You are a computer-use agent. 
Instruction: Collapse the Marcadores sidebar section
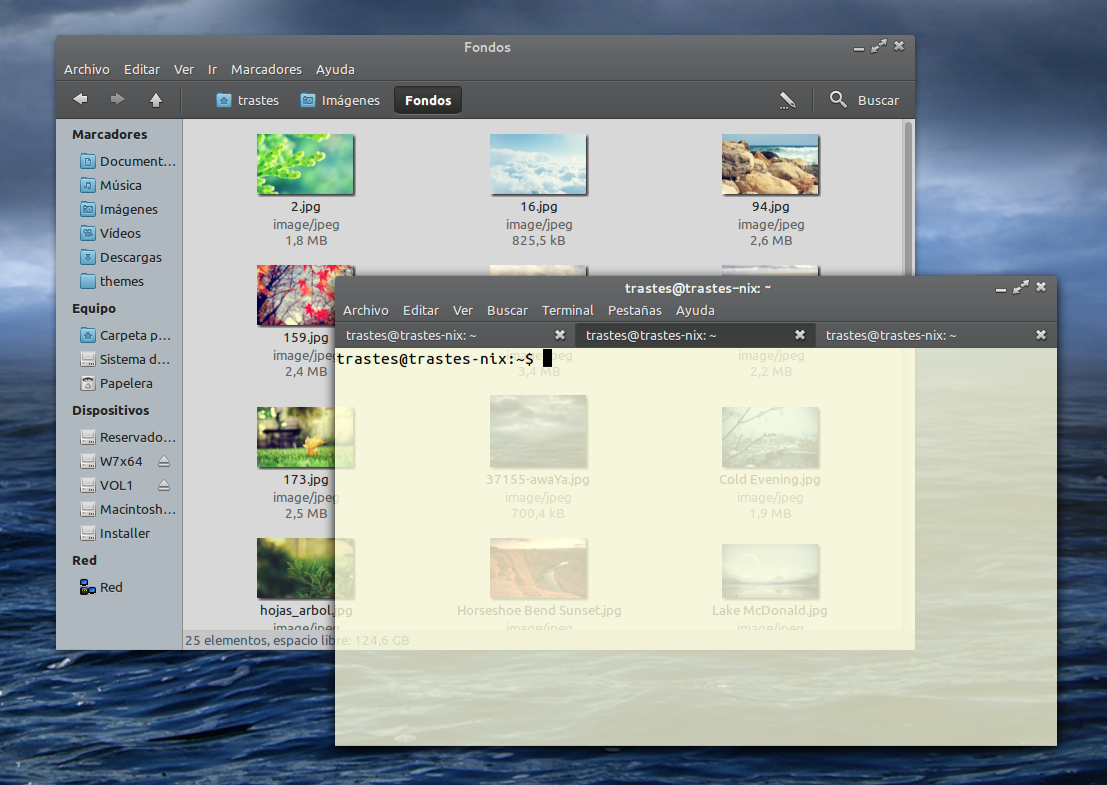click(x=109, y=134)
